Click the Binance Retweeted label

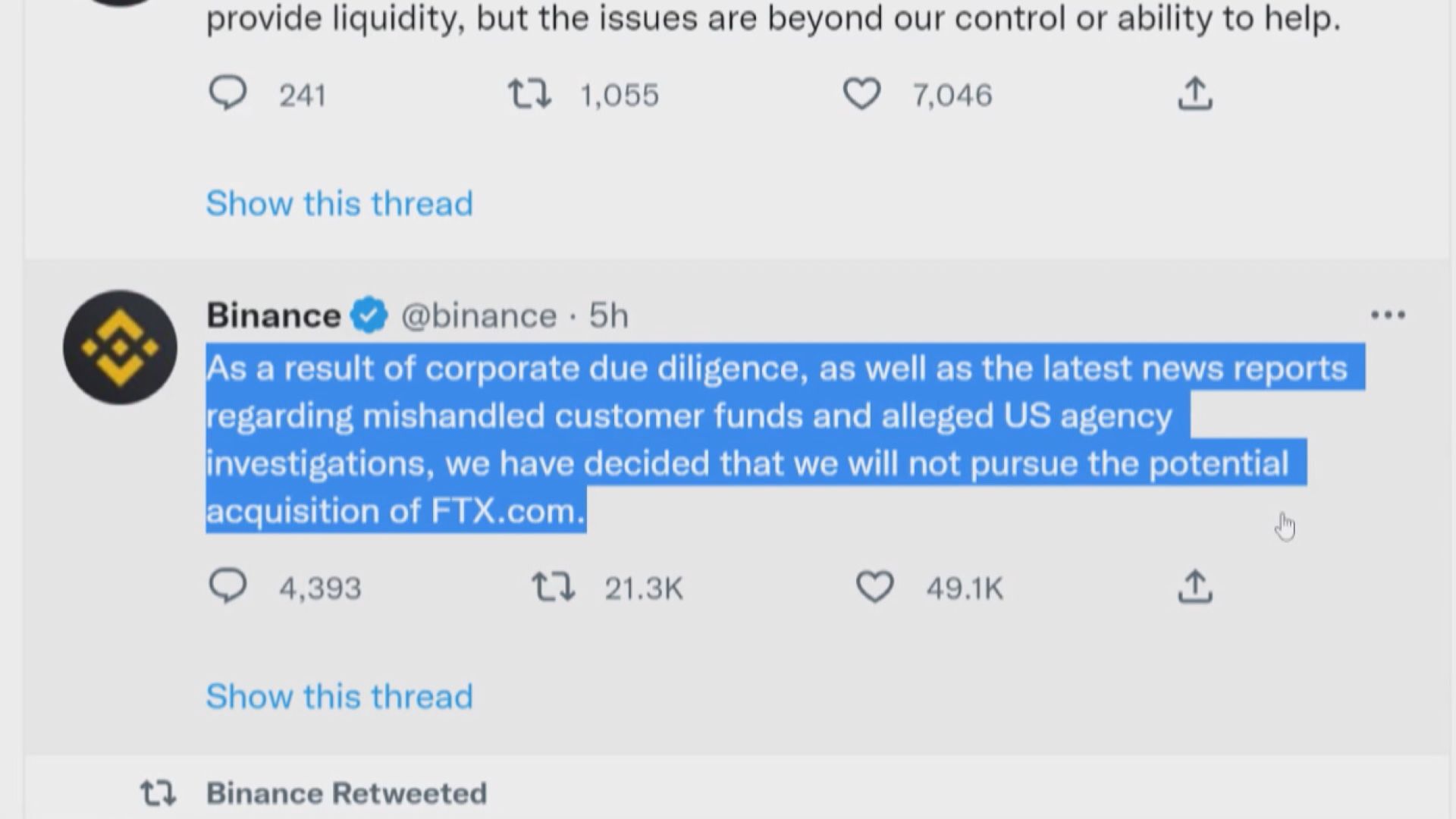pos(347,793)
